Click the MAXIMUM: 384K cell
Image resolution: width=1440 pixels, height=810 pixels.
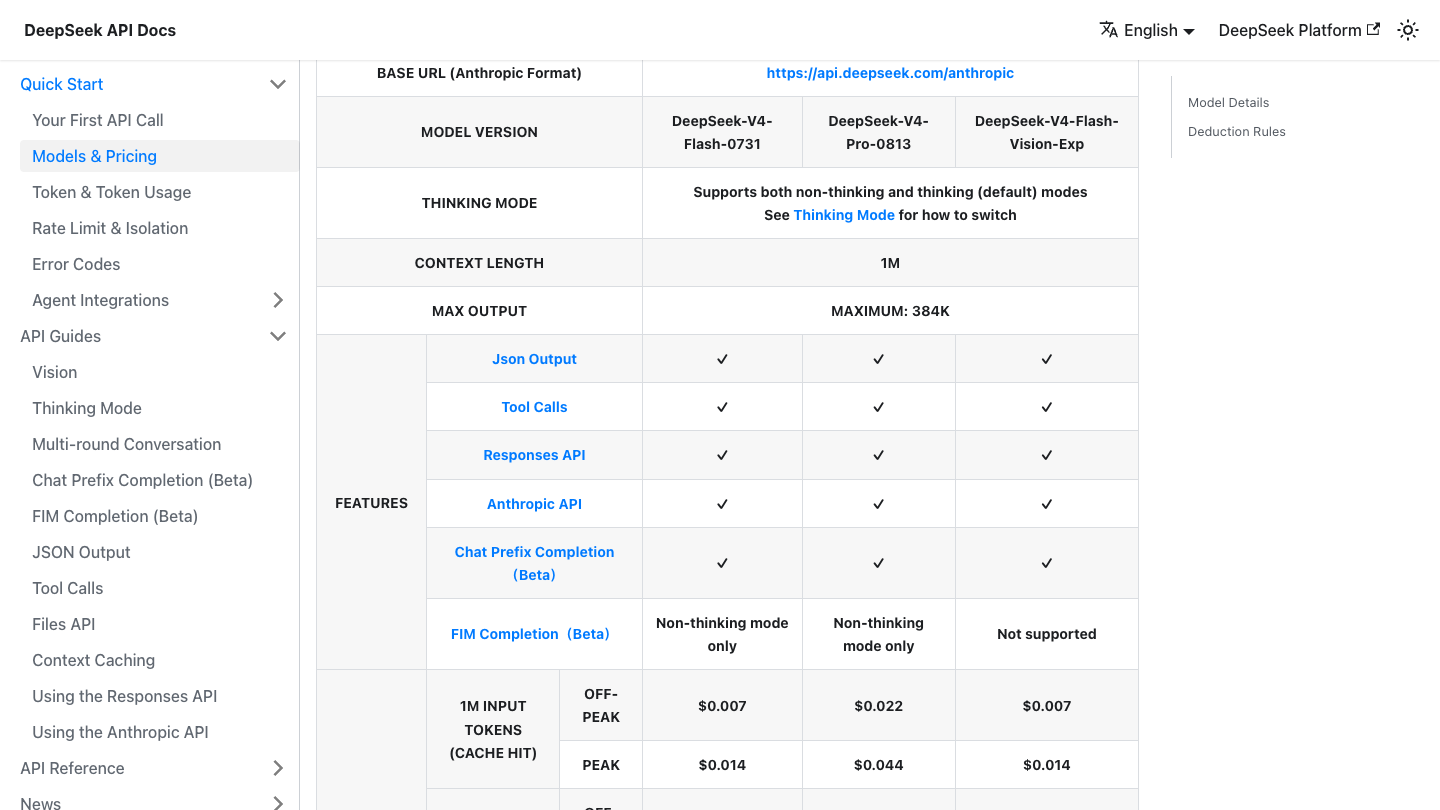pyautogui.click(x=890, y=311)
